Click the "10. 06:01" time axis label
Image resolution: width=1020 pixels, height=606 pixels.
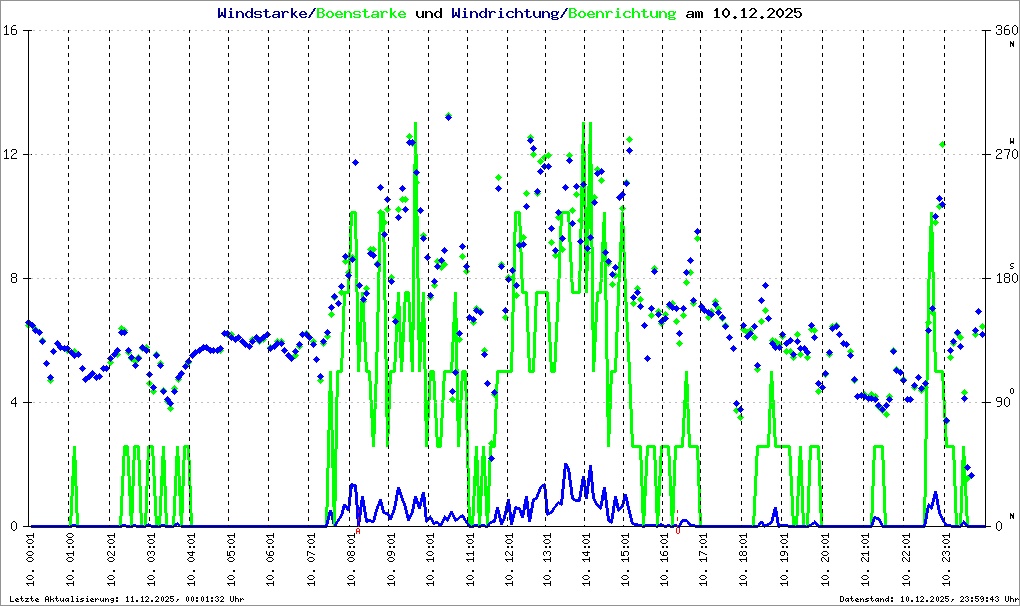pos(269,558)
